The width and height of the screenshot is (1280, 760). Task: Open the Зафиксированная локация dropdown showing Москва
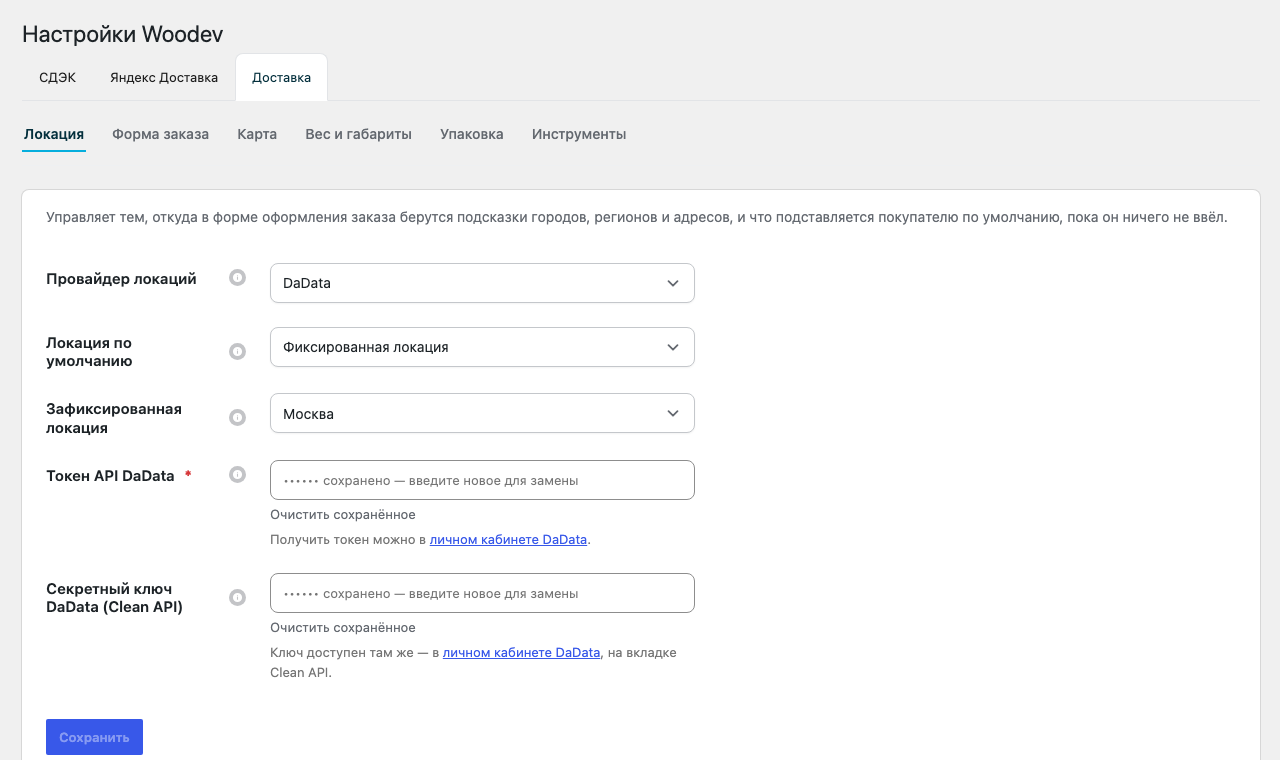[482, 413]
